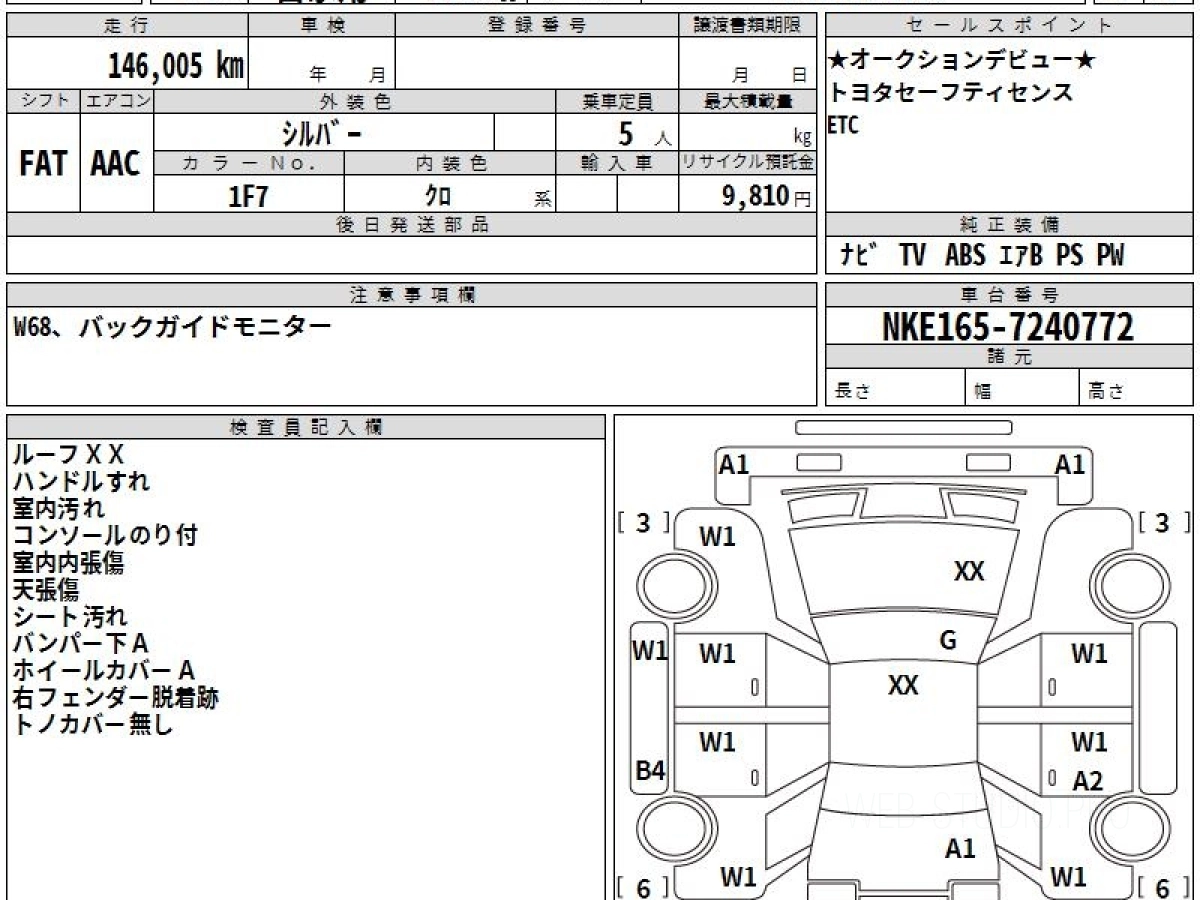1200x900 pixels.
Task: Select the 車台番号 header
Action: coord(1009,295)
